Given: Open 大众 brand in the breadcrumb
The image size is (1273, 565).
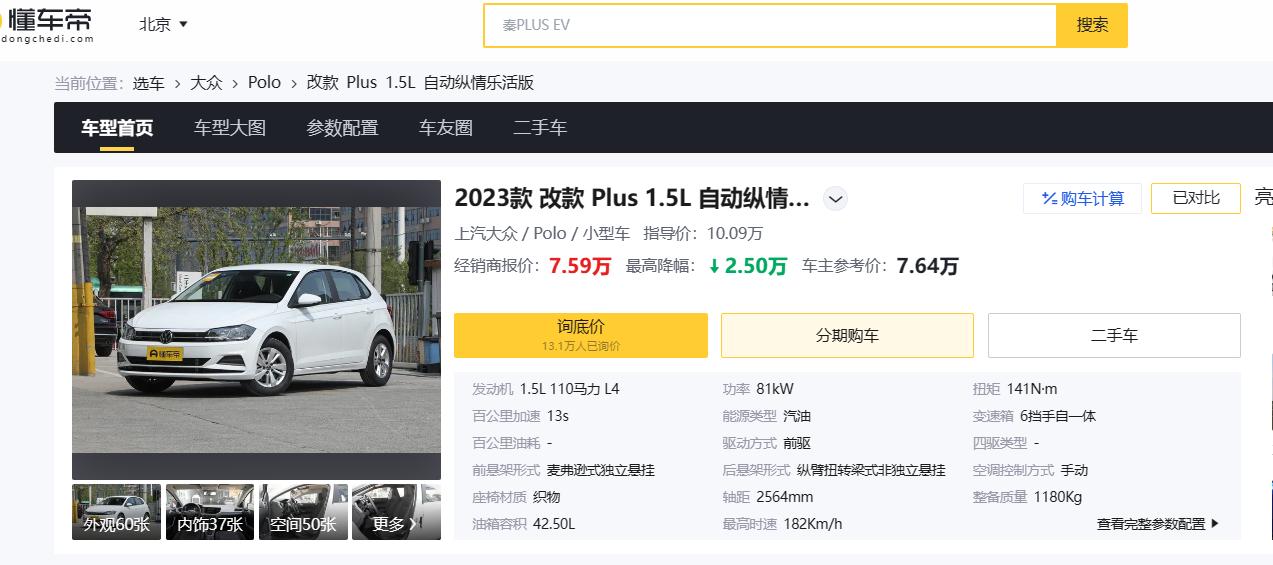Looking at the screenshot, I should [x=206, y=83].
